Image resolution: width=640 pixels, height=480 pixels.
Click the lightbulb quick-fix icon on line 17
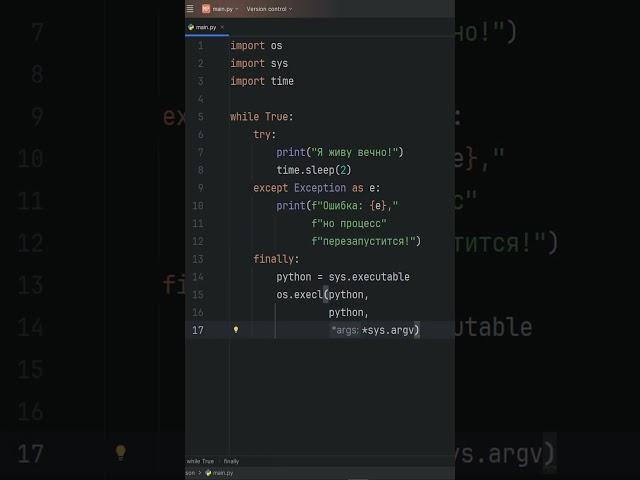click(236, 330)
